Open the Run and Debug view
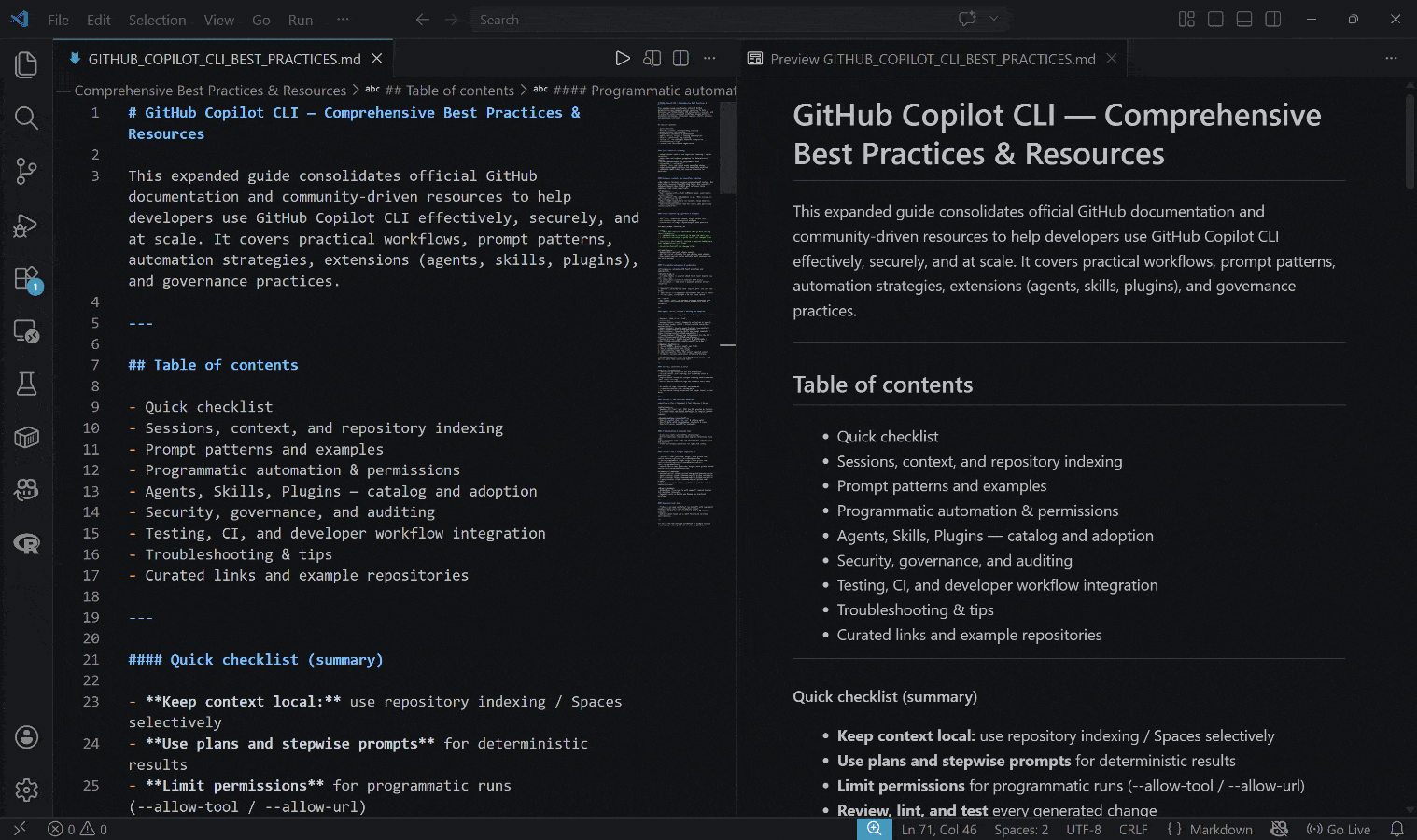 (x=26, y=225)
